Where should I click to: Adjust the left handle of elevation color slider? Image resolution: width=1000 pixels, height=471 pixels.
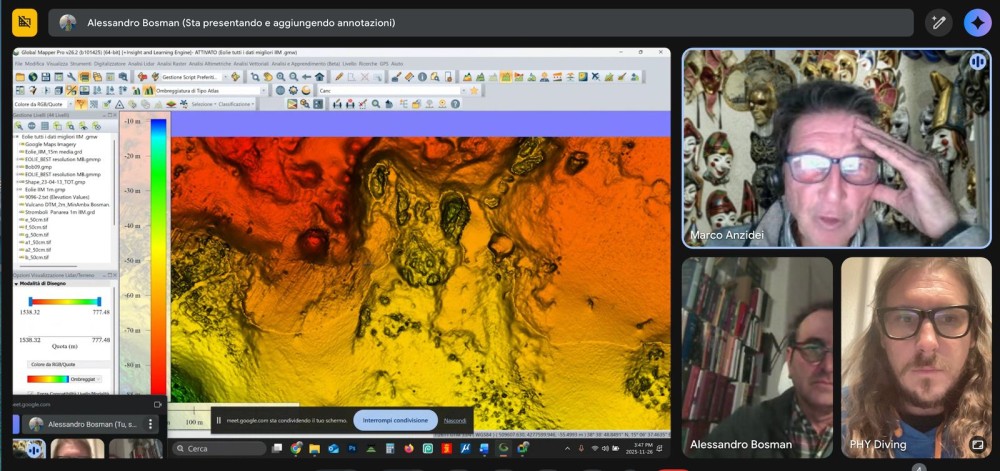point(31,301)
